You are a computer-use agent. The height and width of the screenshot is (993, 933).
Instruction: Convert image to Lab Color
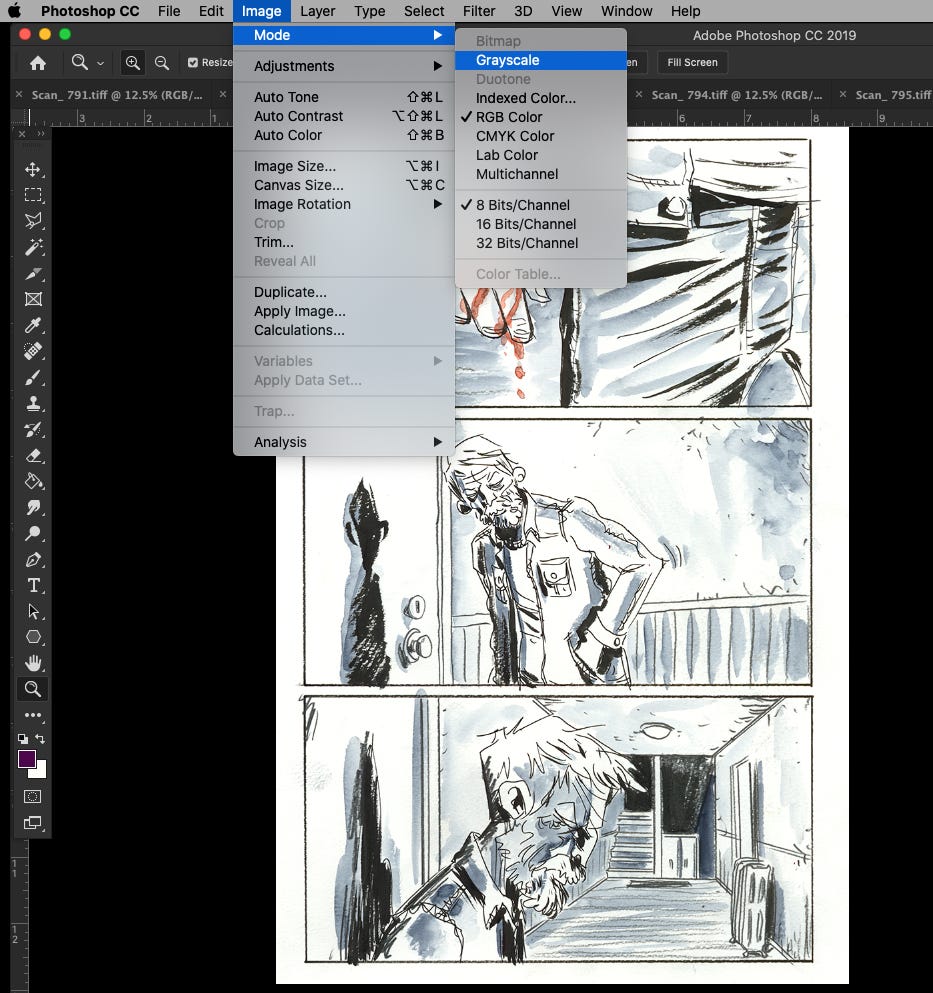coord(541,155)
